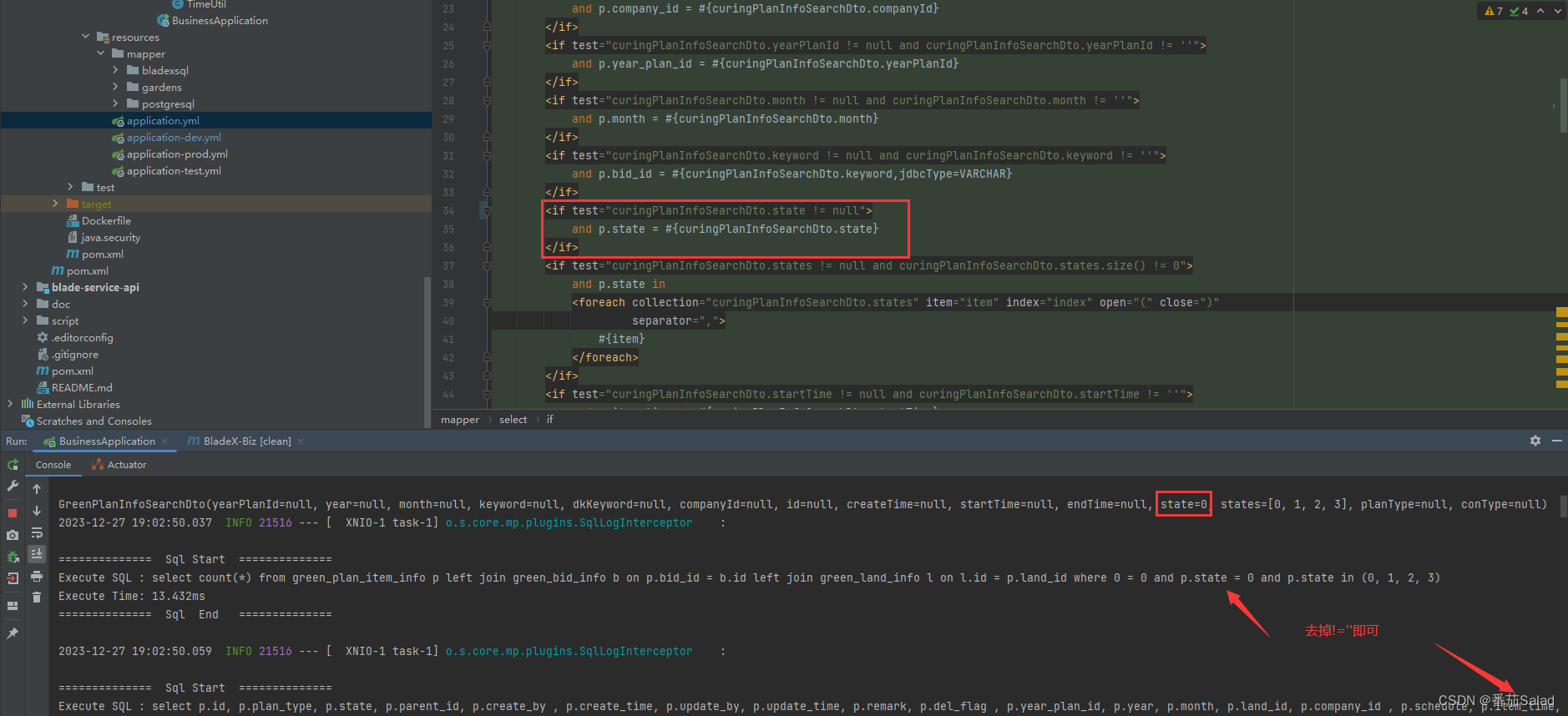Open the Run tool window gear settings
The height and width of the screenshot is (716, 1568).
point(1535,441)
